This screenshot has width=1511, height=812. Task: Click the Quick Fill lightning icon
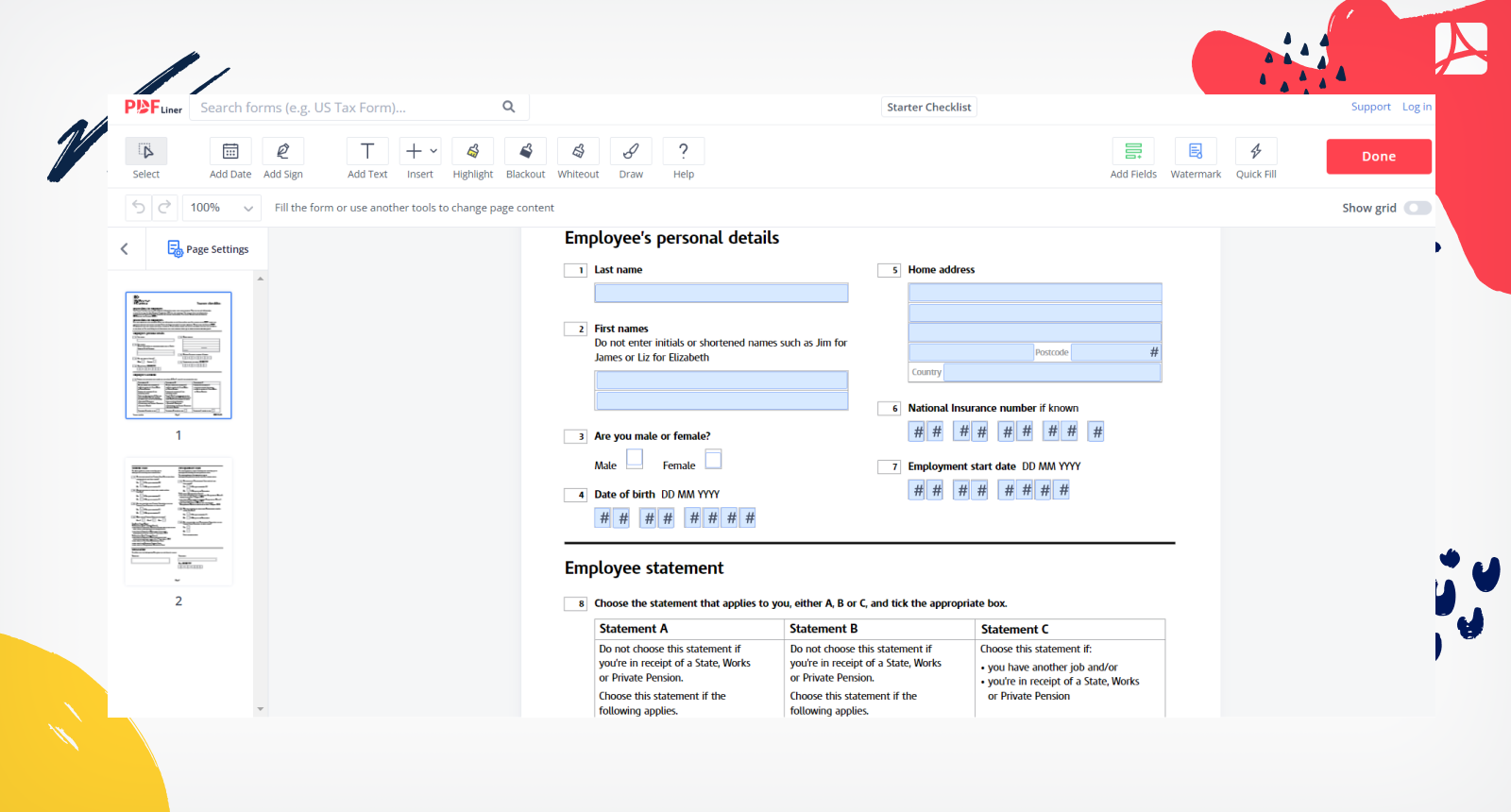1256,152
